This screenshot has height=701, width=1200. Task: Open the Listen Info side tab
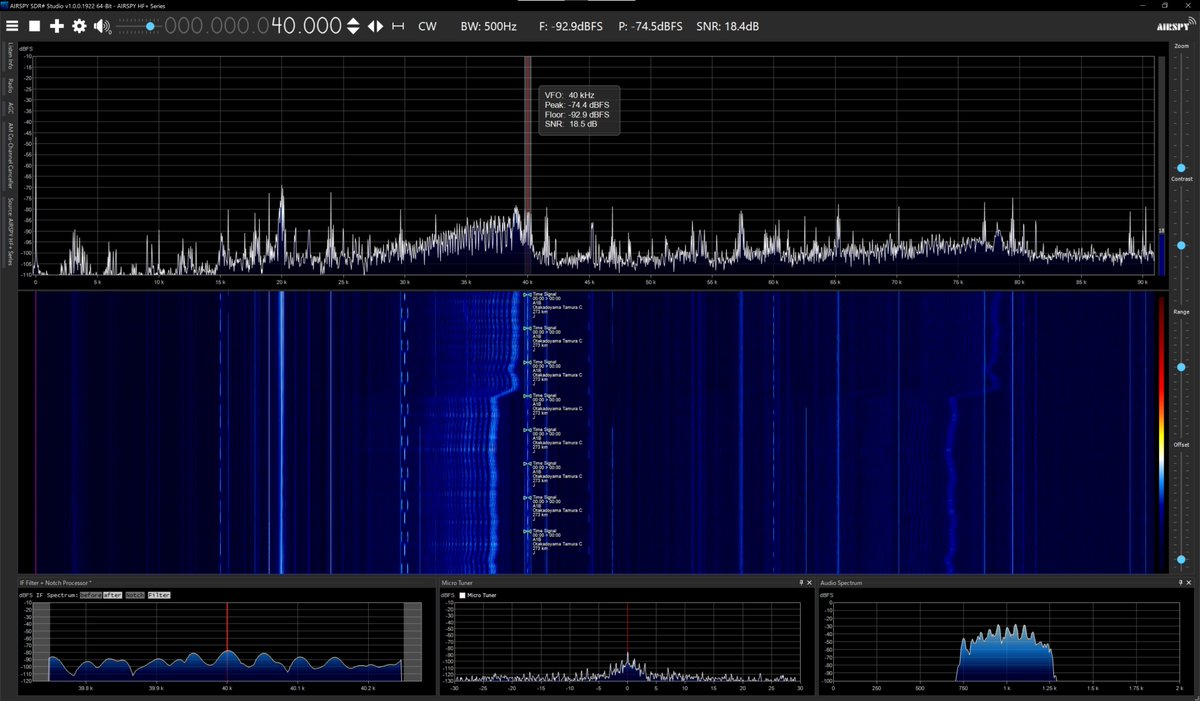tap(10, 57)
